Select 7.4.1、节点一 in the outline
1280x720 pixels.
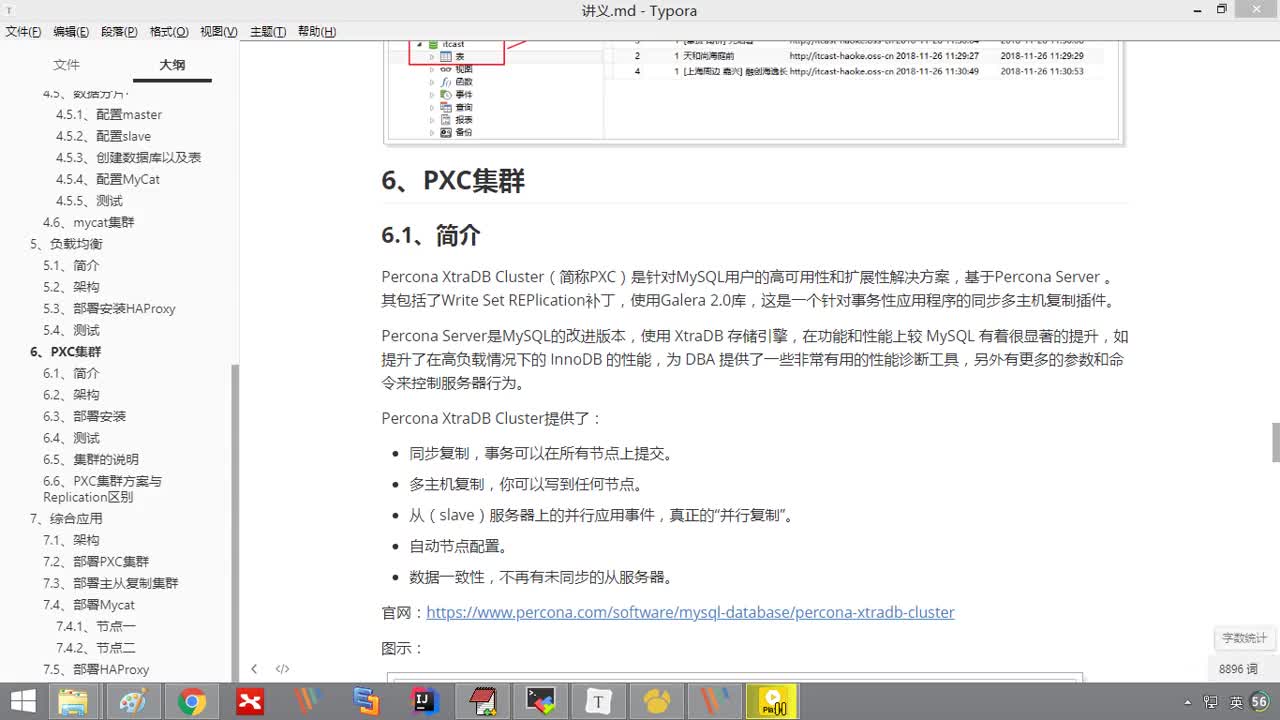coord(96,626)
